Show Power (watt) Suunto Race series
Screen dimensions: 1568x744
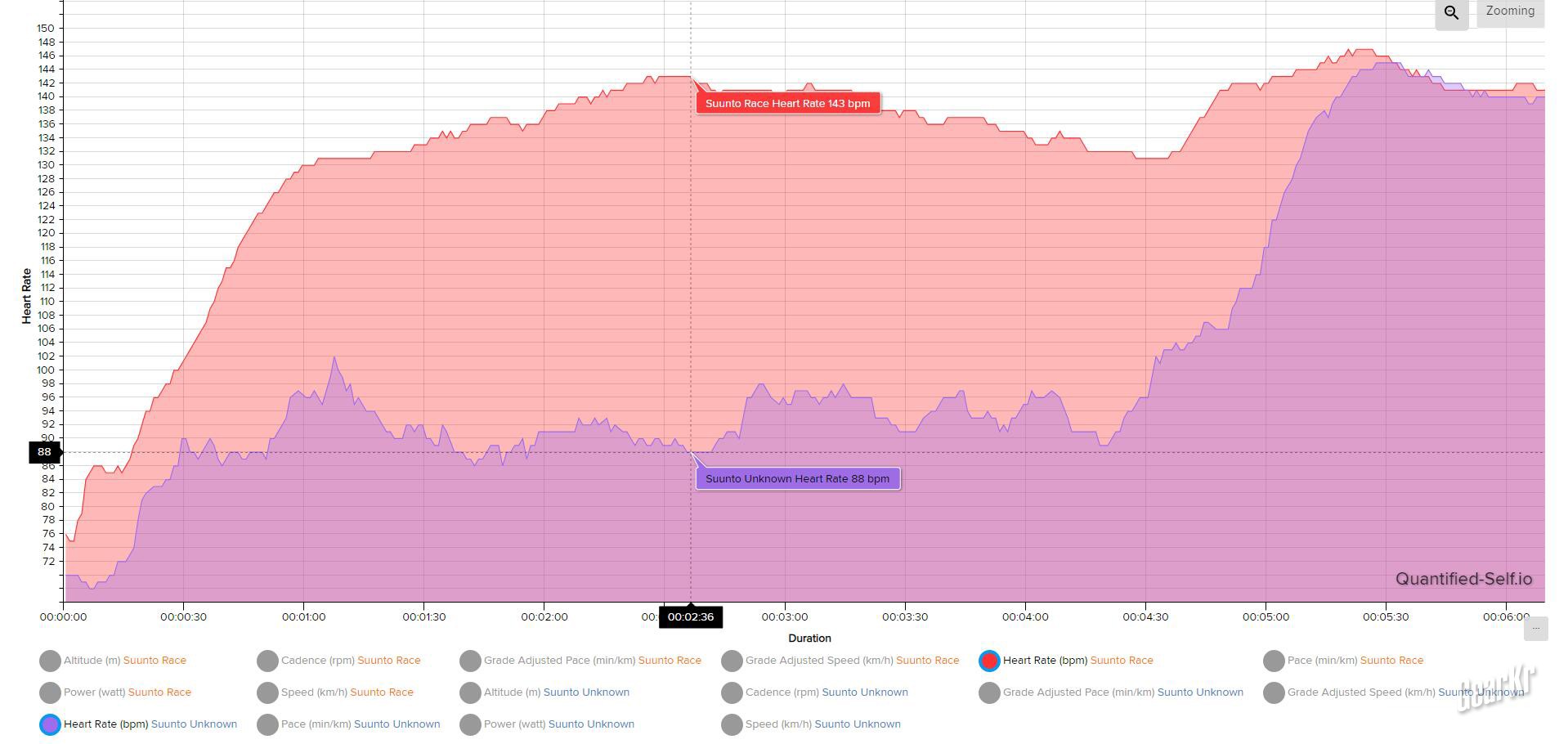[50, 692]
